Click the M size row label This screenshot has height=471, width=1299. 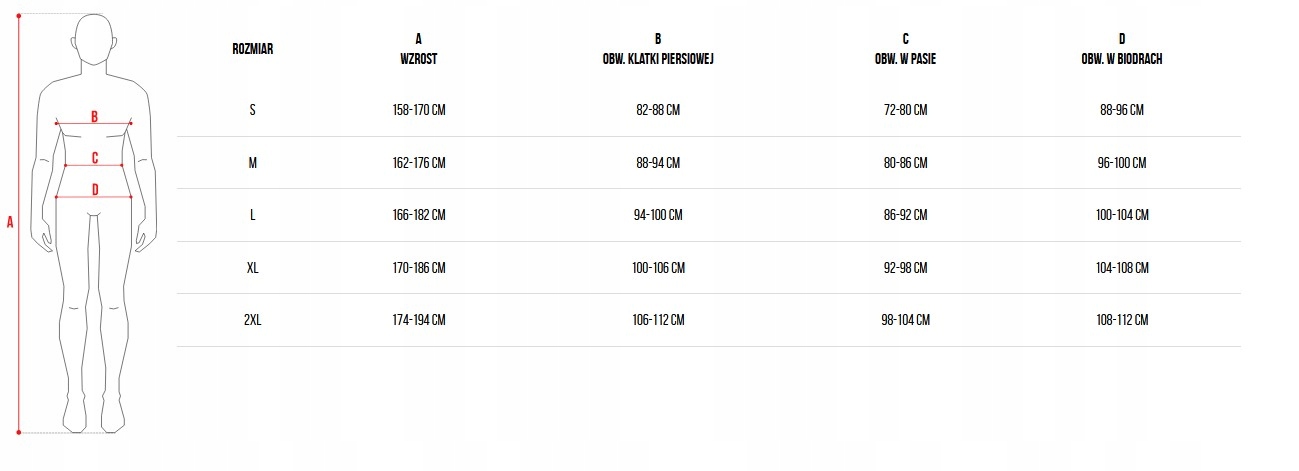click(252, 163)
